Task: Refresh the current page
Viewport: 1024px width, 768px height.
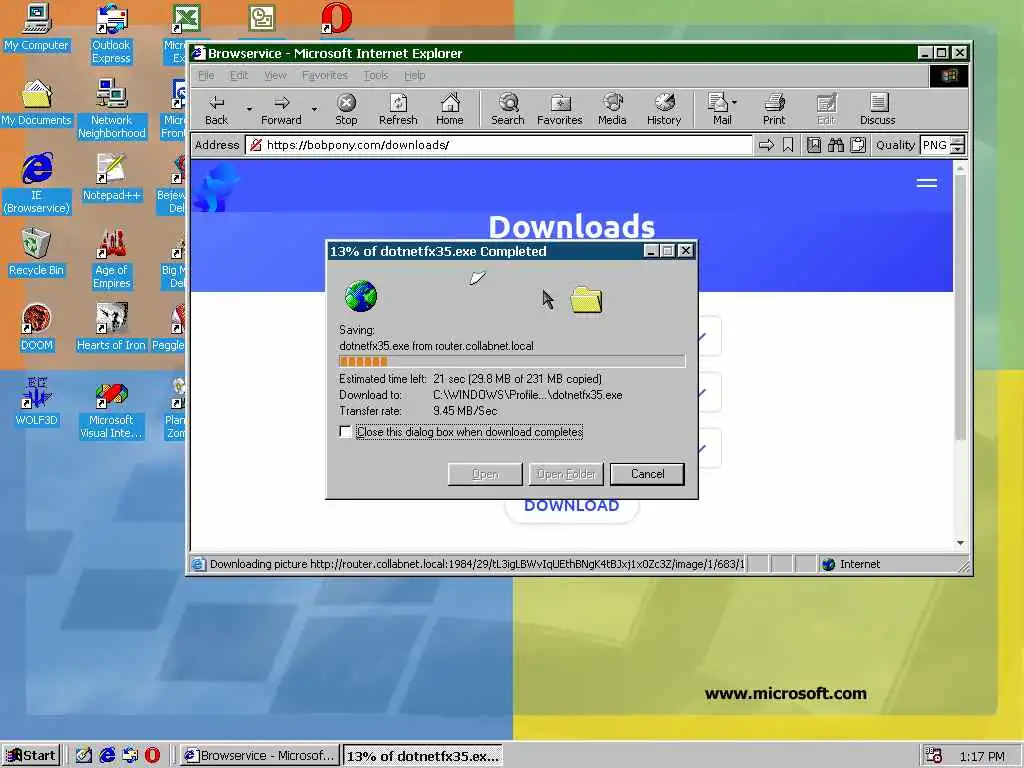Action: [398, 109]
